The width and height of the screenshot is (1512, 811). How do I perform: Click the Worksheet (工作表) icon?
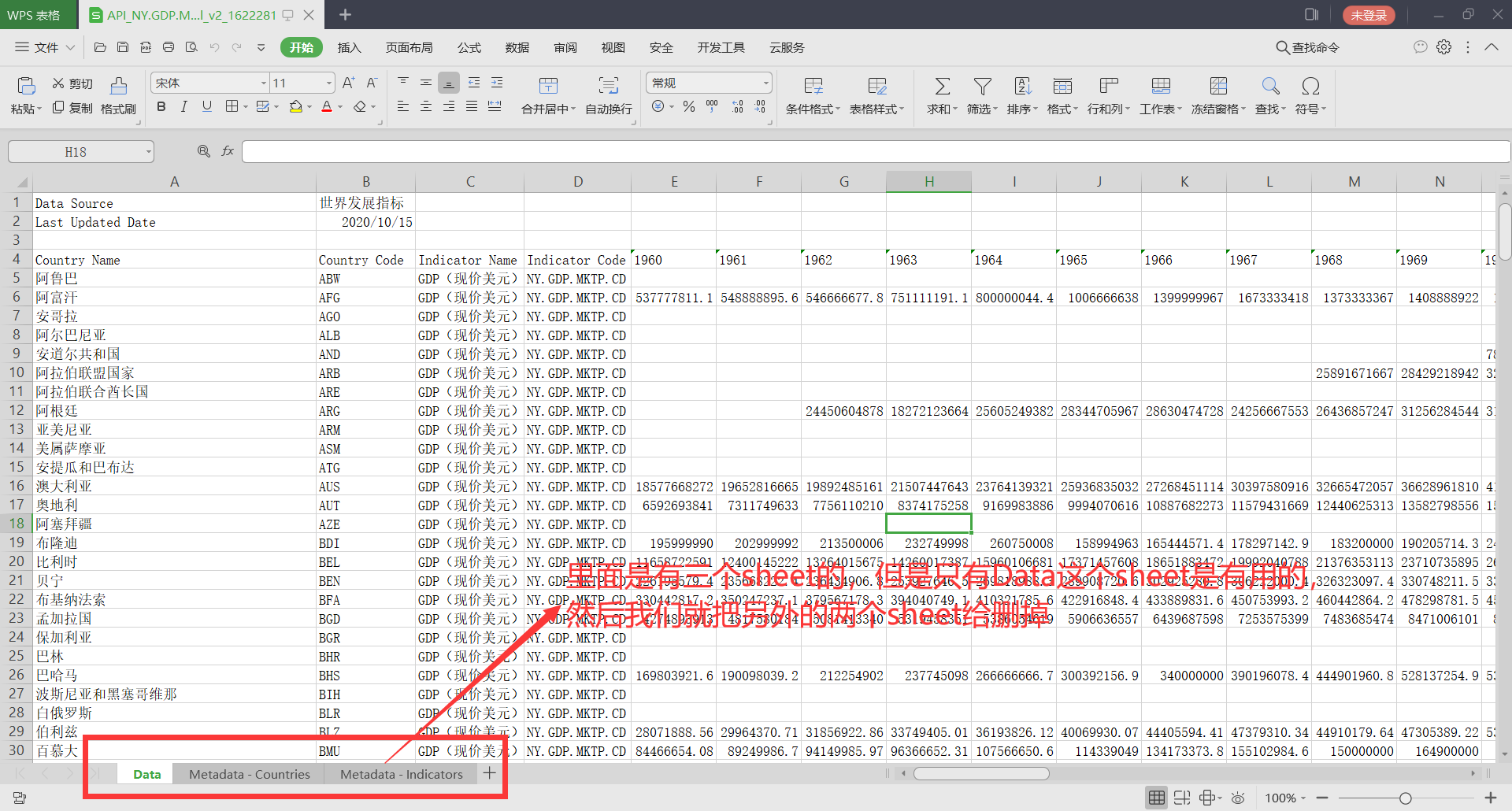pos(1161,86)
